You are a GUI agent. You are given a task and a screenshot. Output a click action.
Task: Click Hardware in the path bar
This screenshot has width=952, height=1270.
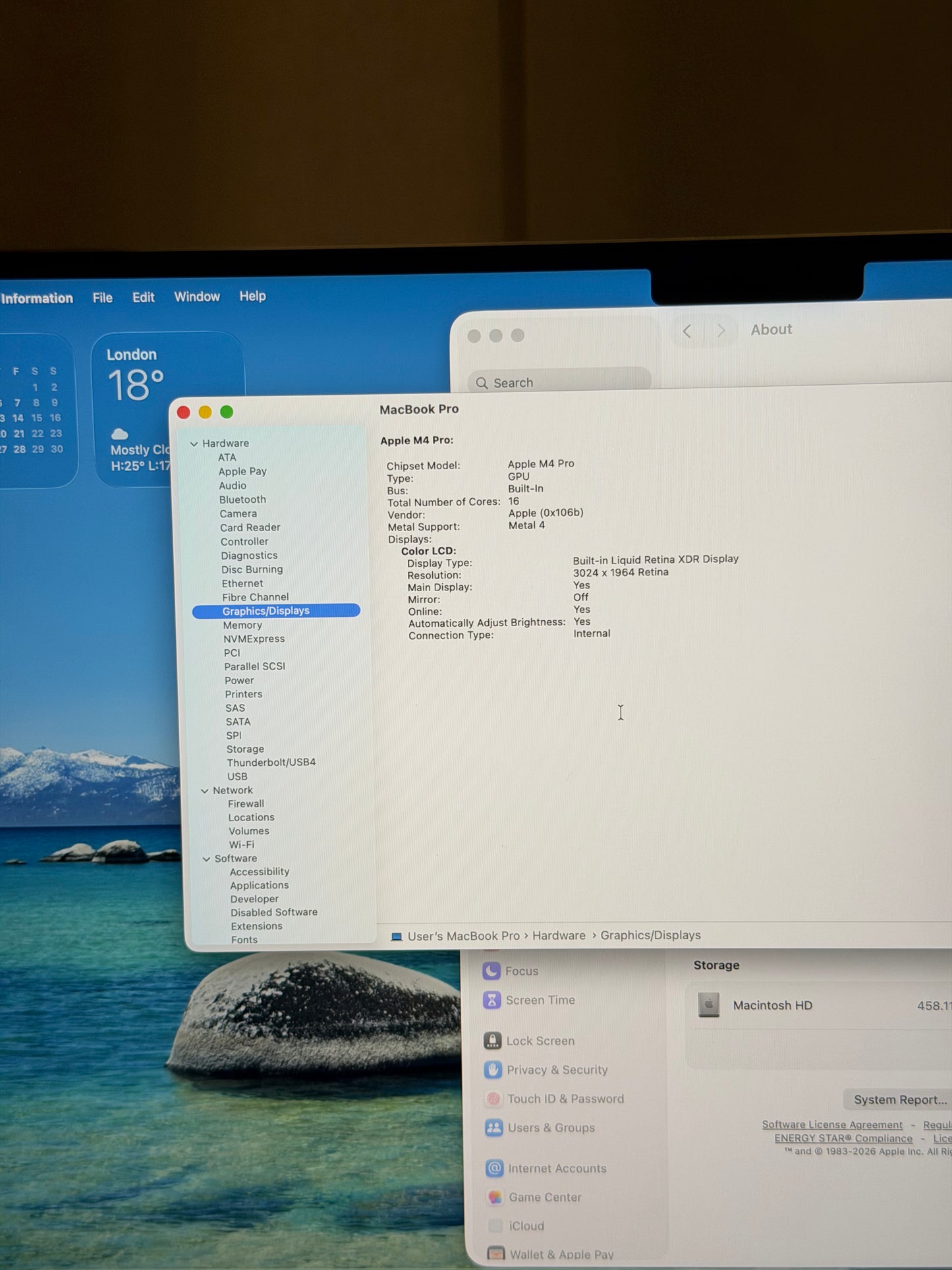click(559, 936)
